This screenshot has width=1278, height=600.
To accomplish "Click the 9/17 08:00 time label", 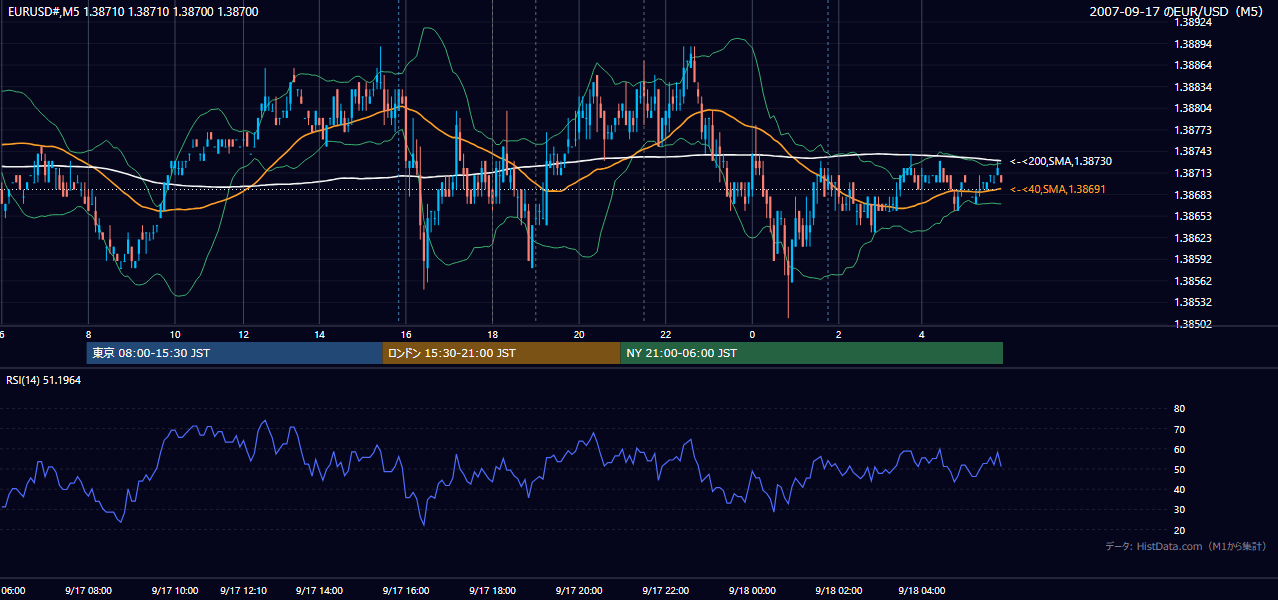I will 89,591.
